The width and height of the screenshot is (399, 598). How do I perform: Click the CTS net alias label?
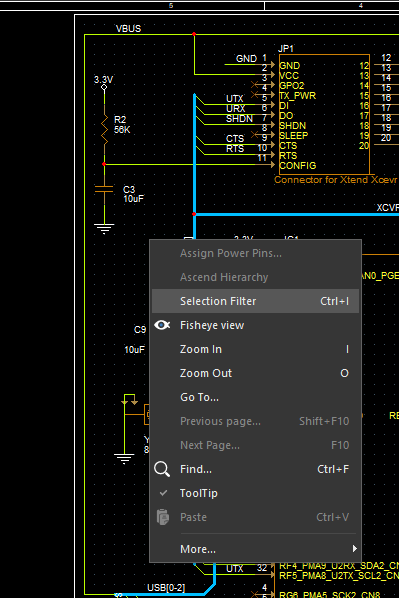(x=235, y=138)
